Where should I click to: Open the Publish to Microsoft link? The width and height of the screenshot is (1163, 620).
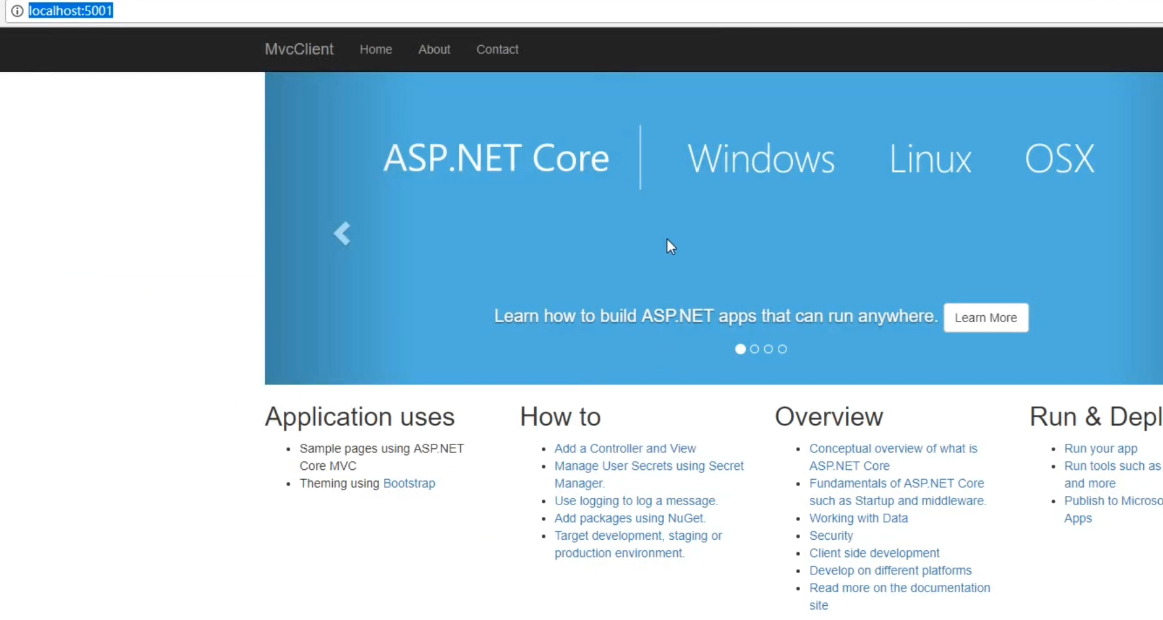[1113, 509]
